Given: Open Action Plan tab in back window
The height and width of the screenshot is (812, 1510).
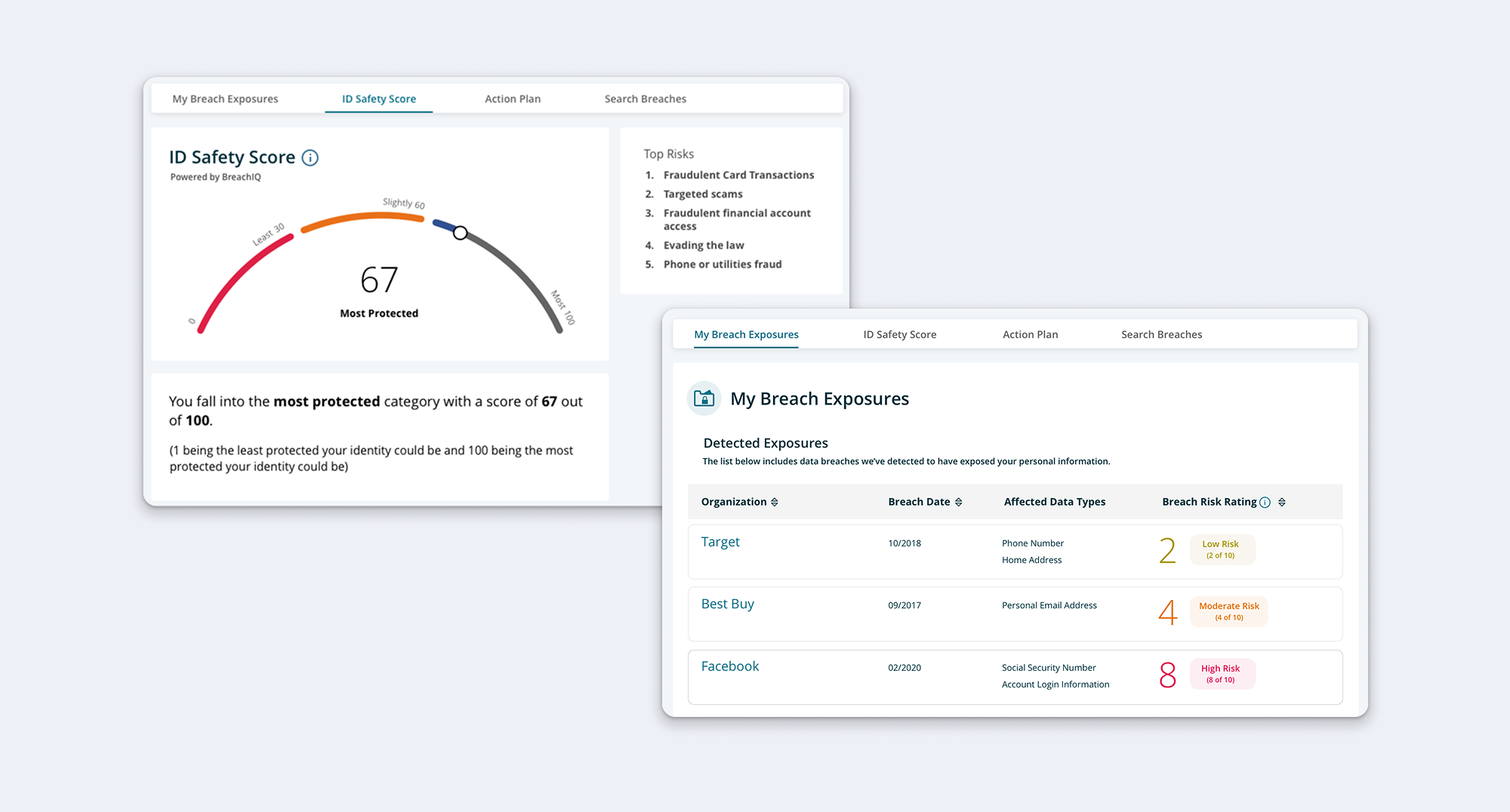Looking at the screenshot, I should click(513, 99).
